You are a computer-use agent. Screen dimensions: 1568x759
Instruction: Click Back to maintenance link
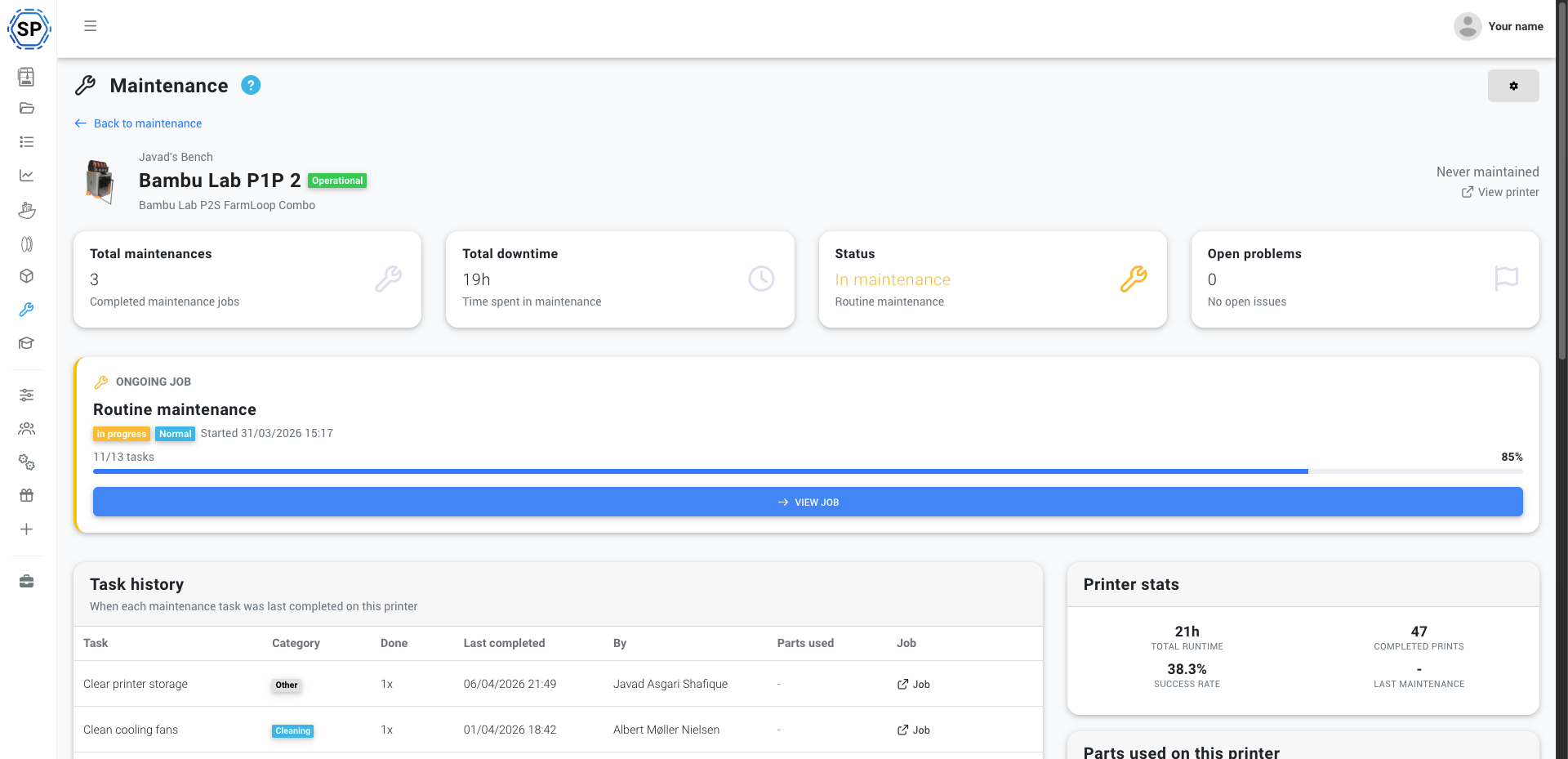point(147,123)
